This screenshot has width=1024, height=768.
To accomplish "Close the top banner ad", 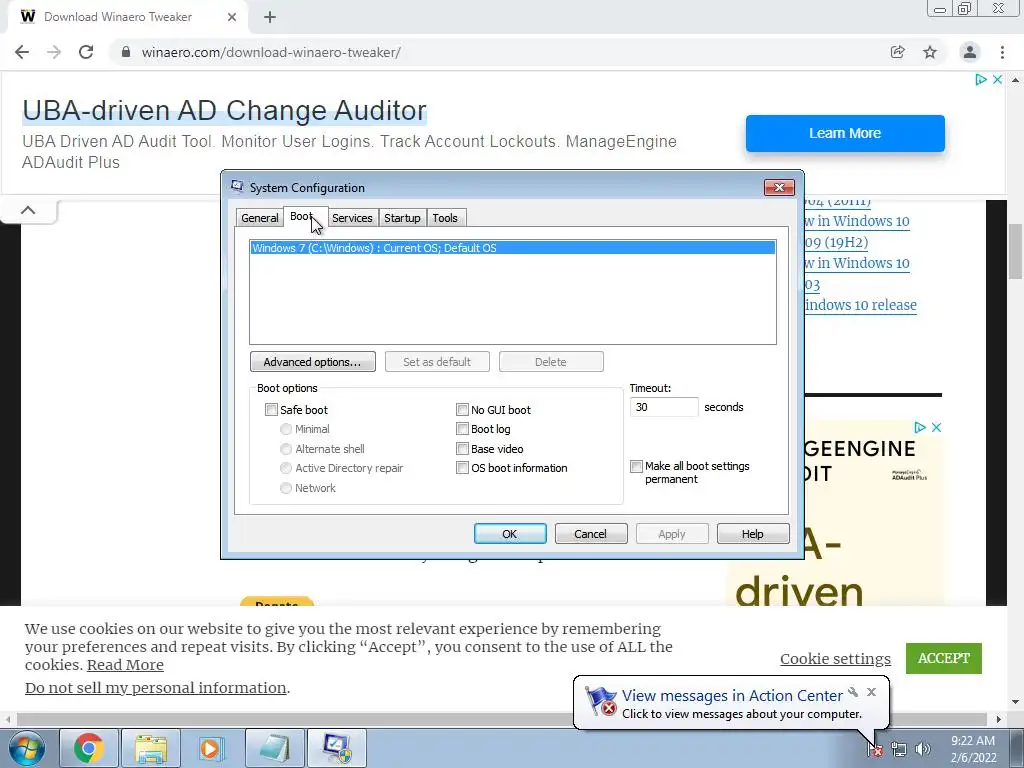I will pyautogui.click(x=997, y=80).
